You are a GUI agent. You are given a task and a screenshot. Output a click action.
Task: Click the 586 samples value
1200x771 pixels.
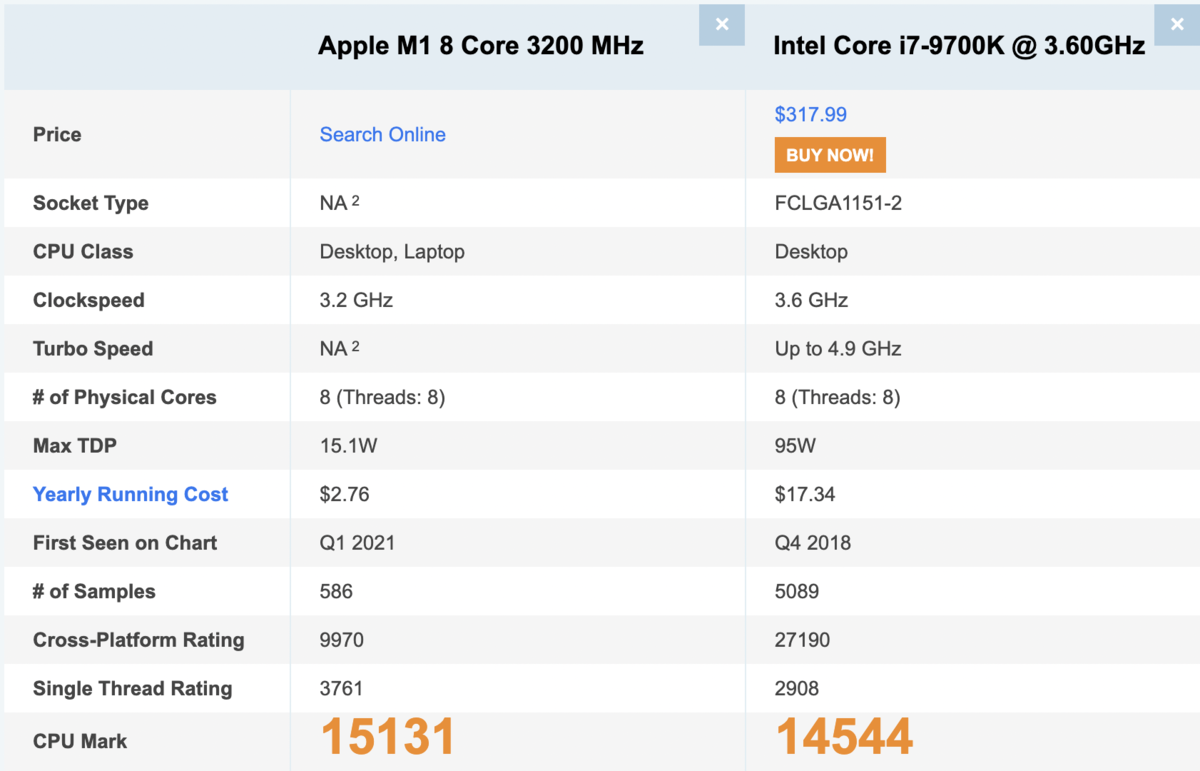click(x=336, y=591)
